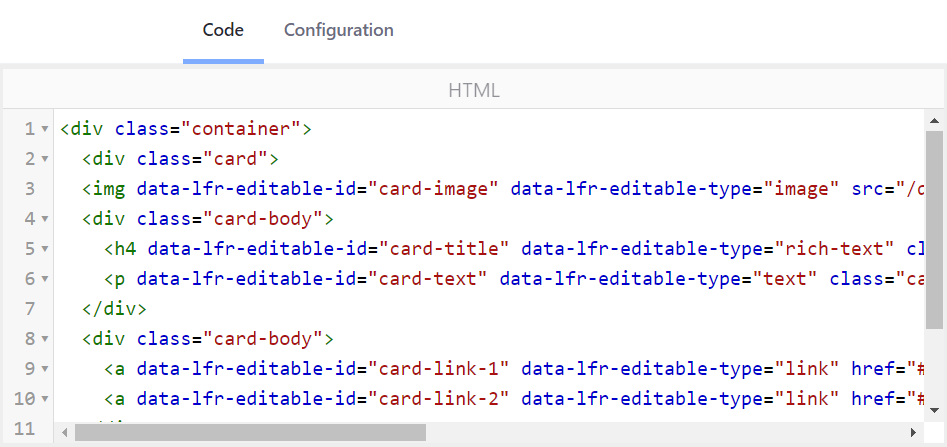Collapse the container div fold arrow
Viewport: 947px width, 447px height.
(x=44, y=129)
